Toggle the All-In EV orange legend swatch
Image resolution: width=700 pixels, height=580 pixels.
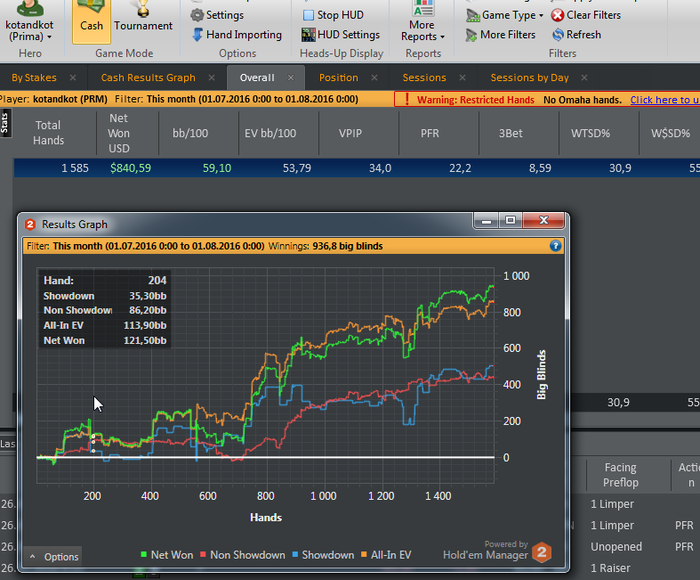click(364, 555)
